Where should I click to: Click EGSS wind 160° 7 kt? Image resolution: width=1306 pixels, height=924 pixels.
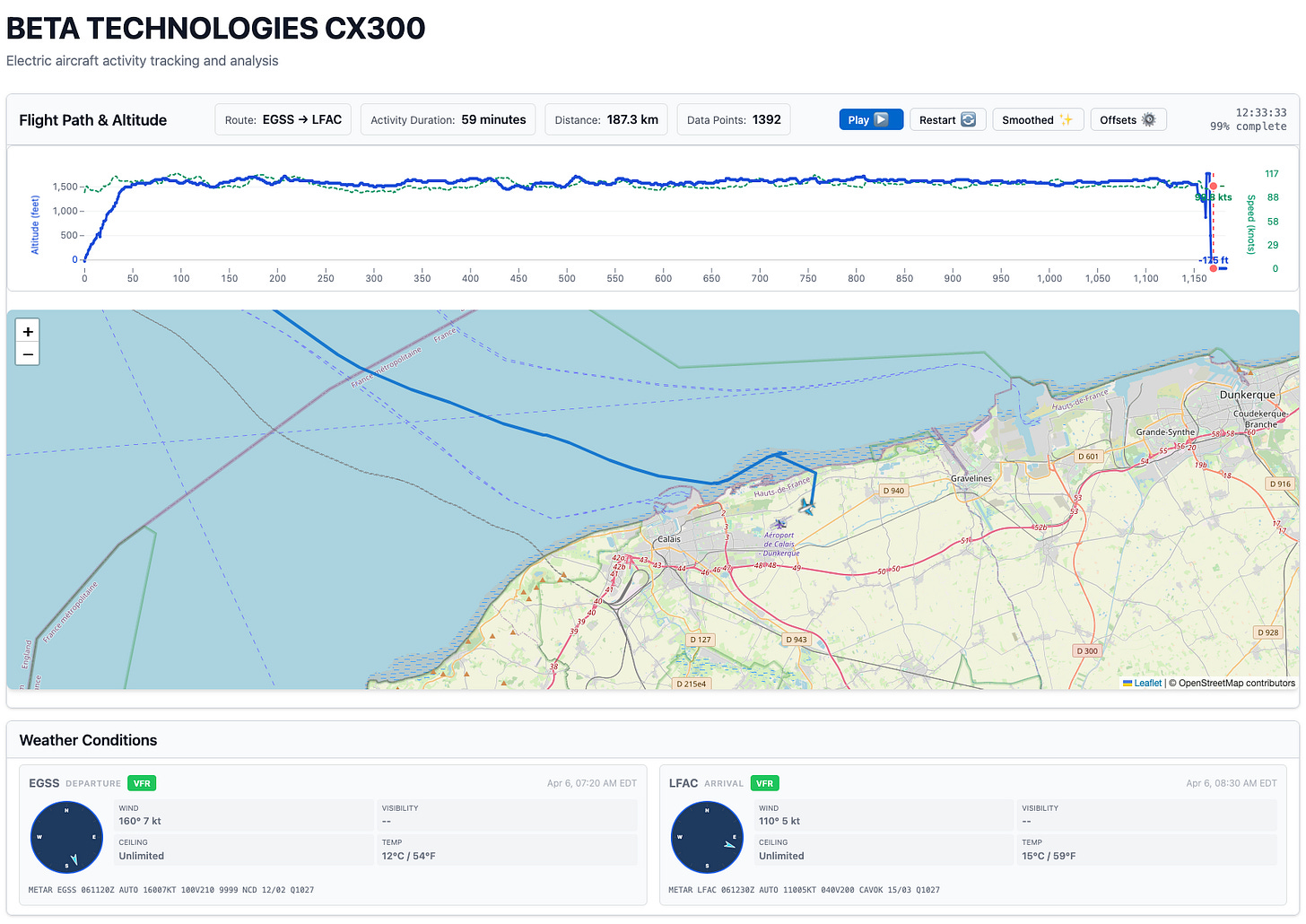(x=140, y=821)
